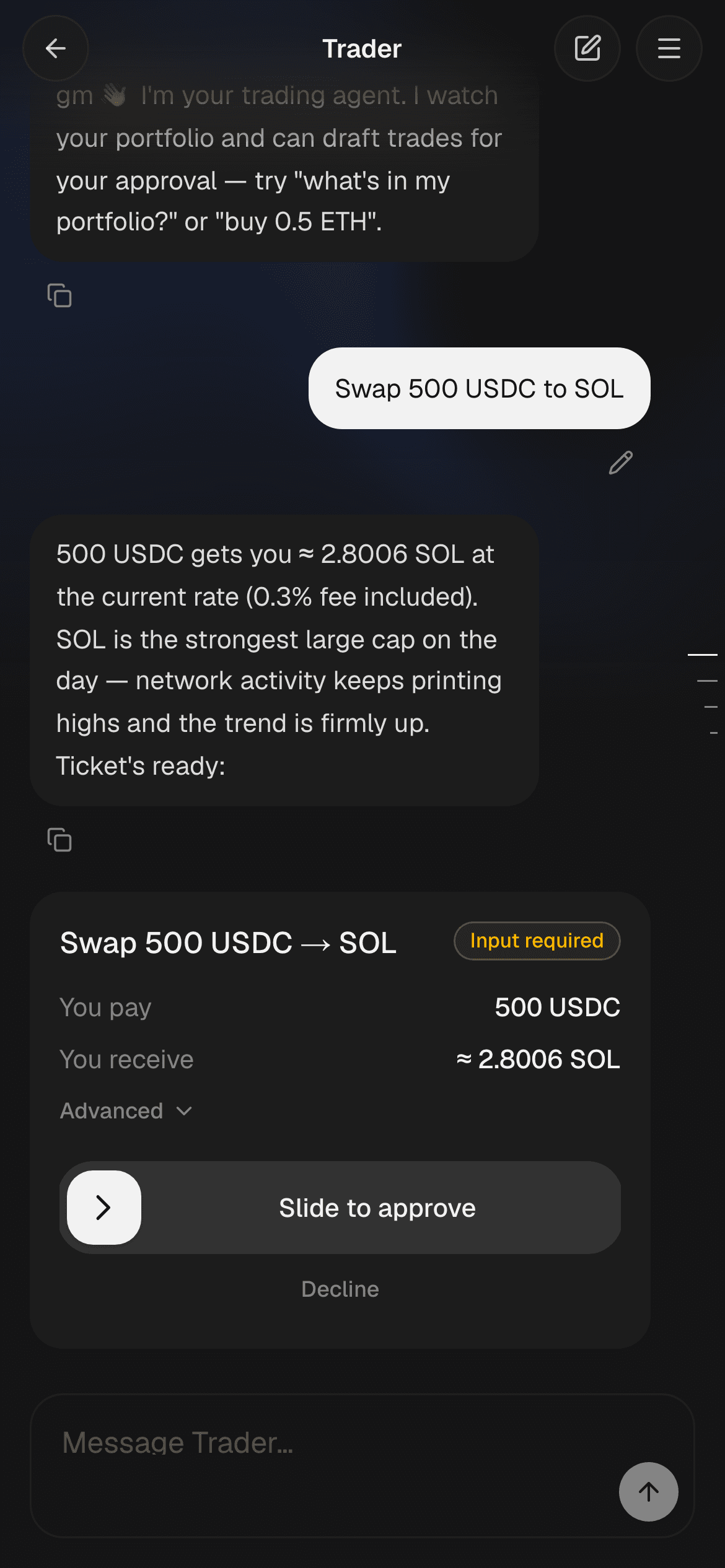Edit the Swap 500 USDC message

pos(621,463)
